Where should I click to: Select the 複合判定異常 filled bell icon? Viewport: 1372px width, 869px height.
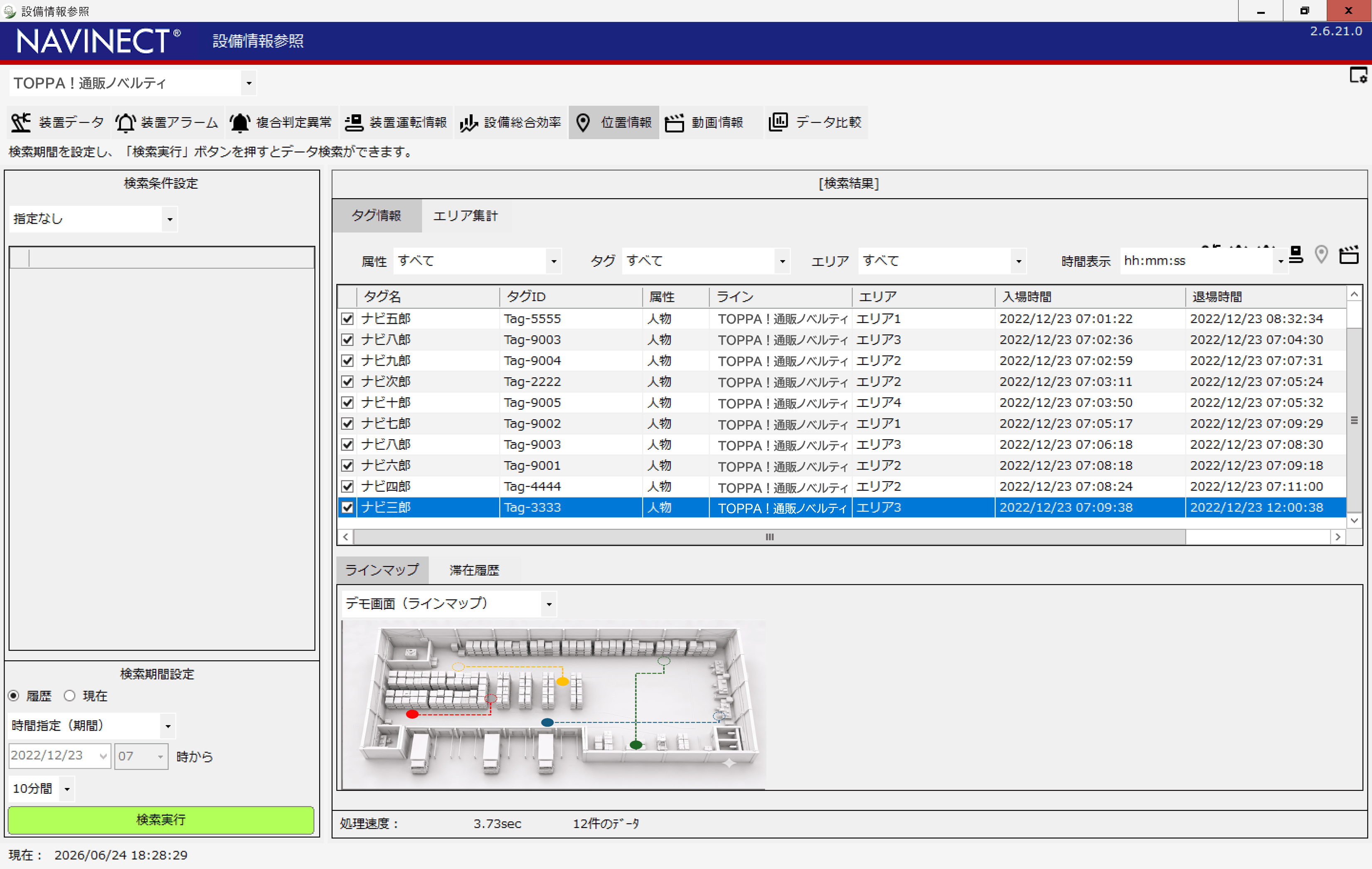pos(240,123)
